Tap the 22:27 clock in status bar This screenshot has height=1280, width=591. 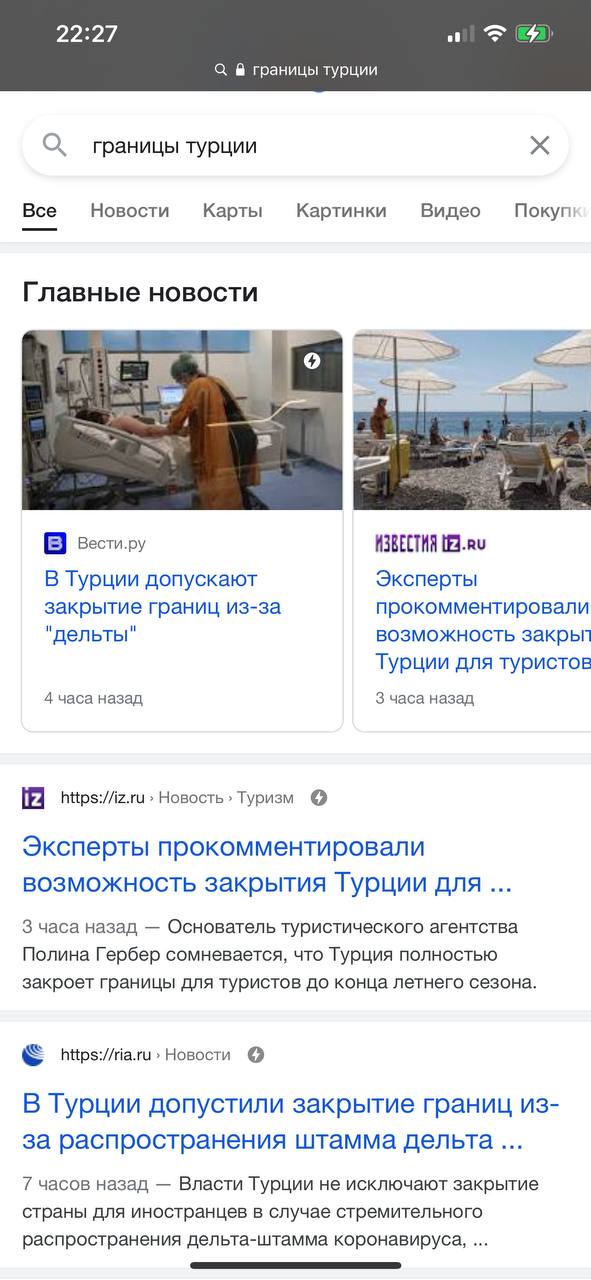pyautogui.click(x=87, y=34)
